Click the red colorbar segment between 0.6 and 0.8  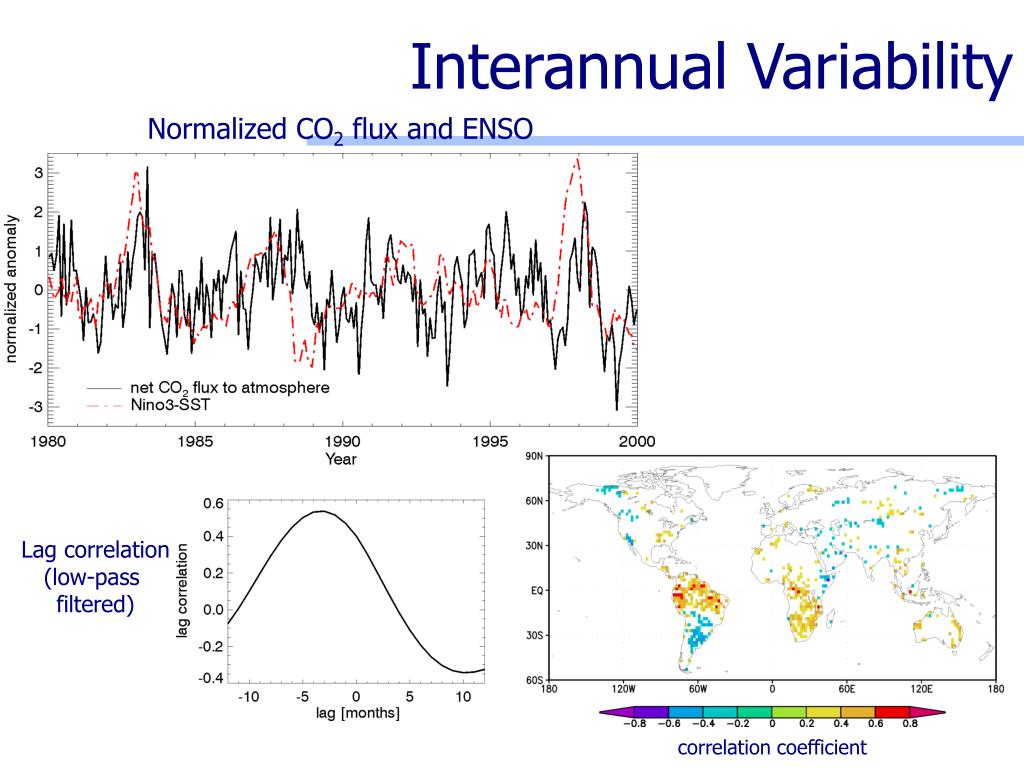[892, 712]
